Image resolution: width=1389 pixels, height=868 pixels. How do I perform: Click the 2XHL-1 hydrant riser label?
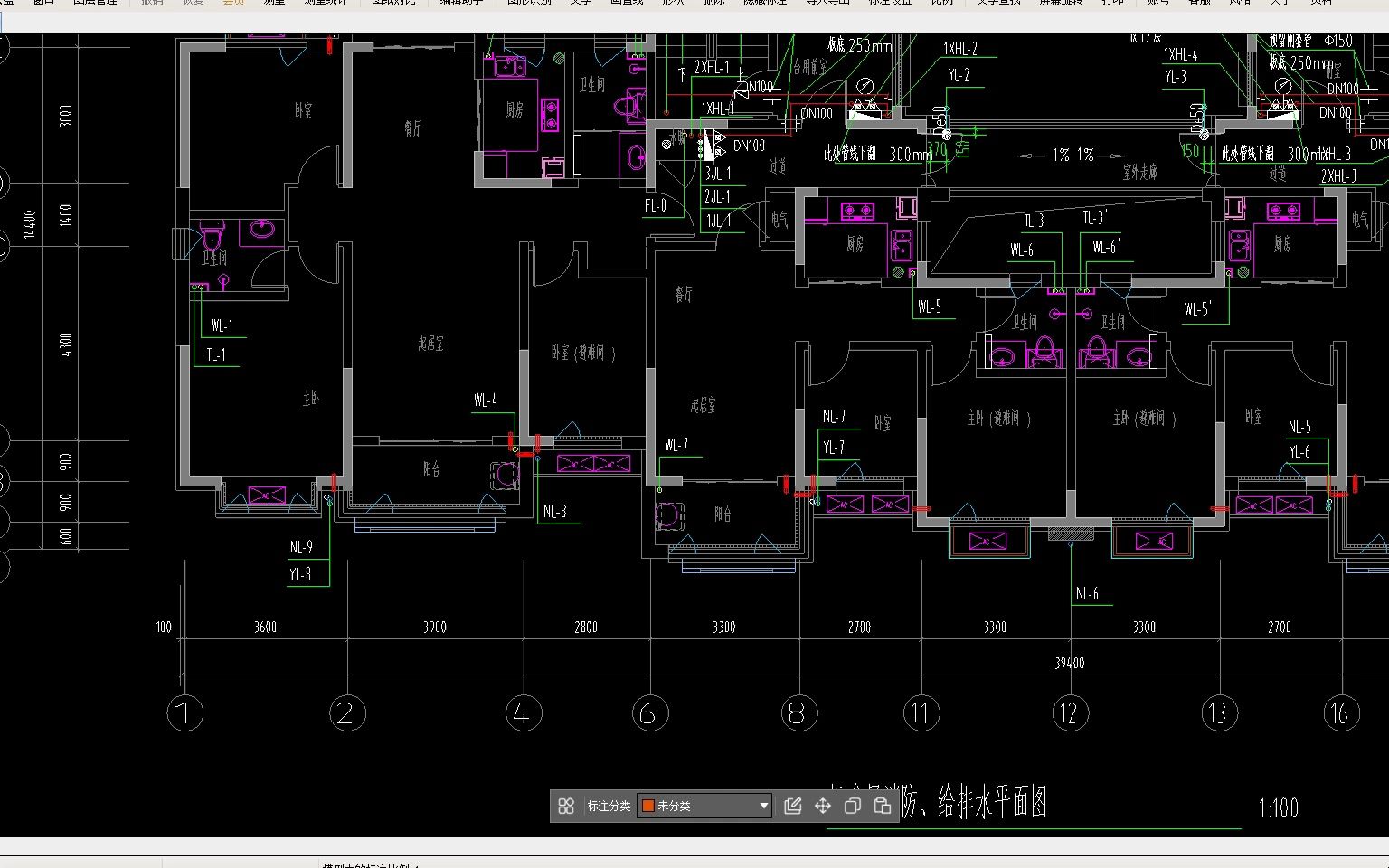(712, 67)
